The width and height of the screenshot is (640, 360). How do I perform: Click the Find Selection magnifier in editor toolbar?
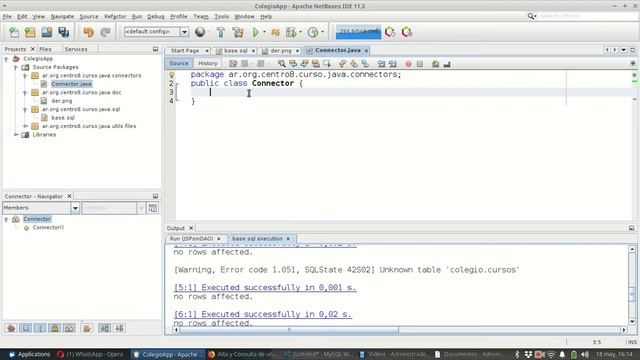282,64
